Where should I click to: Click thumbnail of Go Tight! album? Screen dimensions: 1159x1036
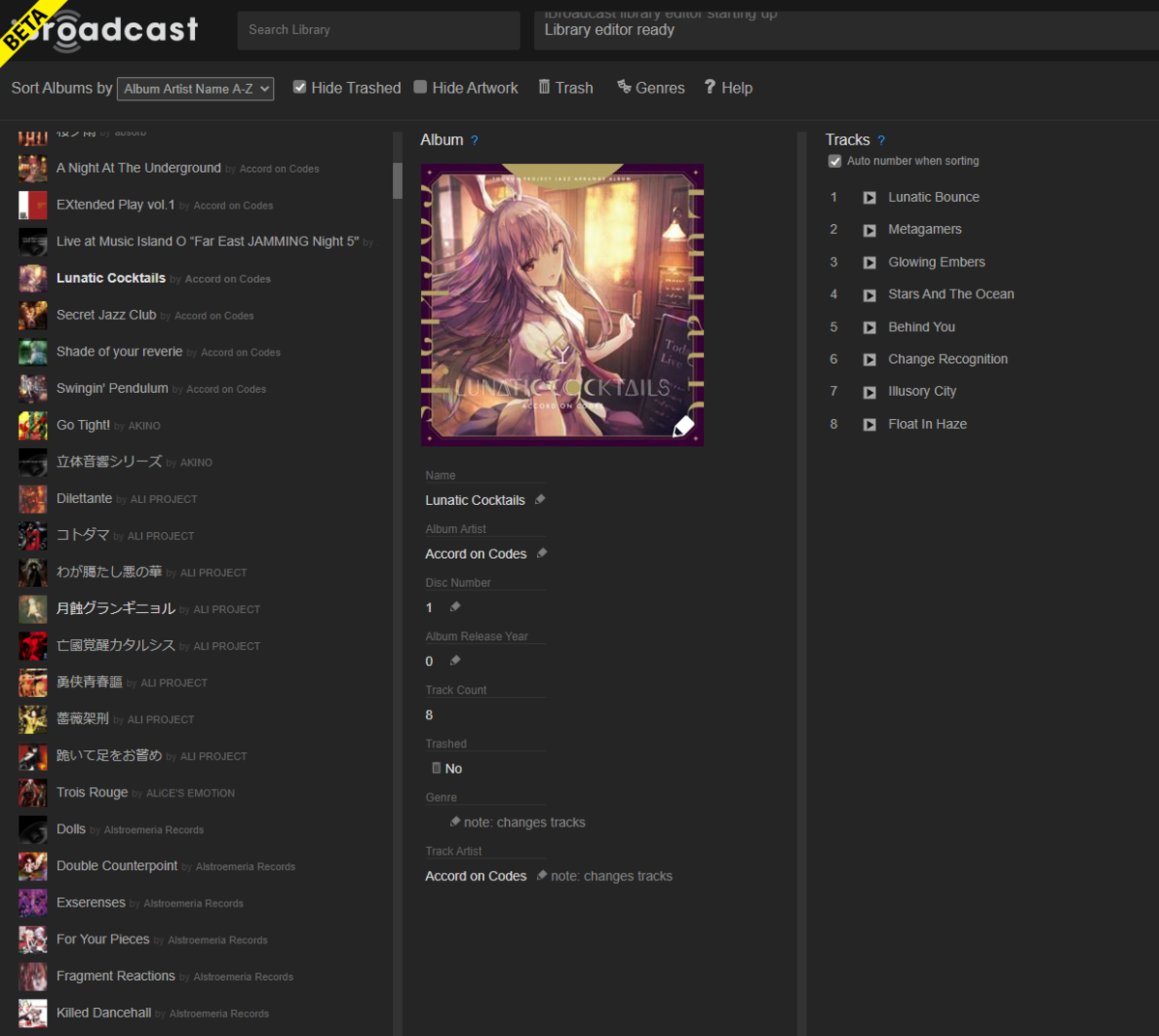point(33,426)
